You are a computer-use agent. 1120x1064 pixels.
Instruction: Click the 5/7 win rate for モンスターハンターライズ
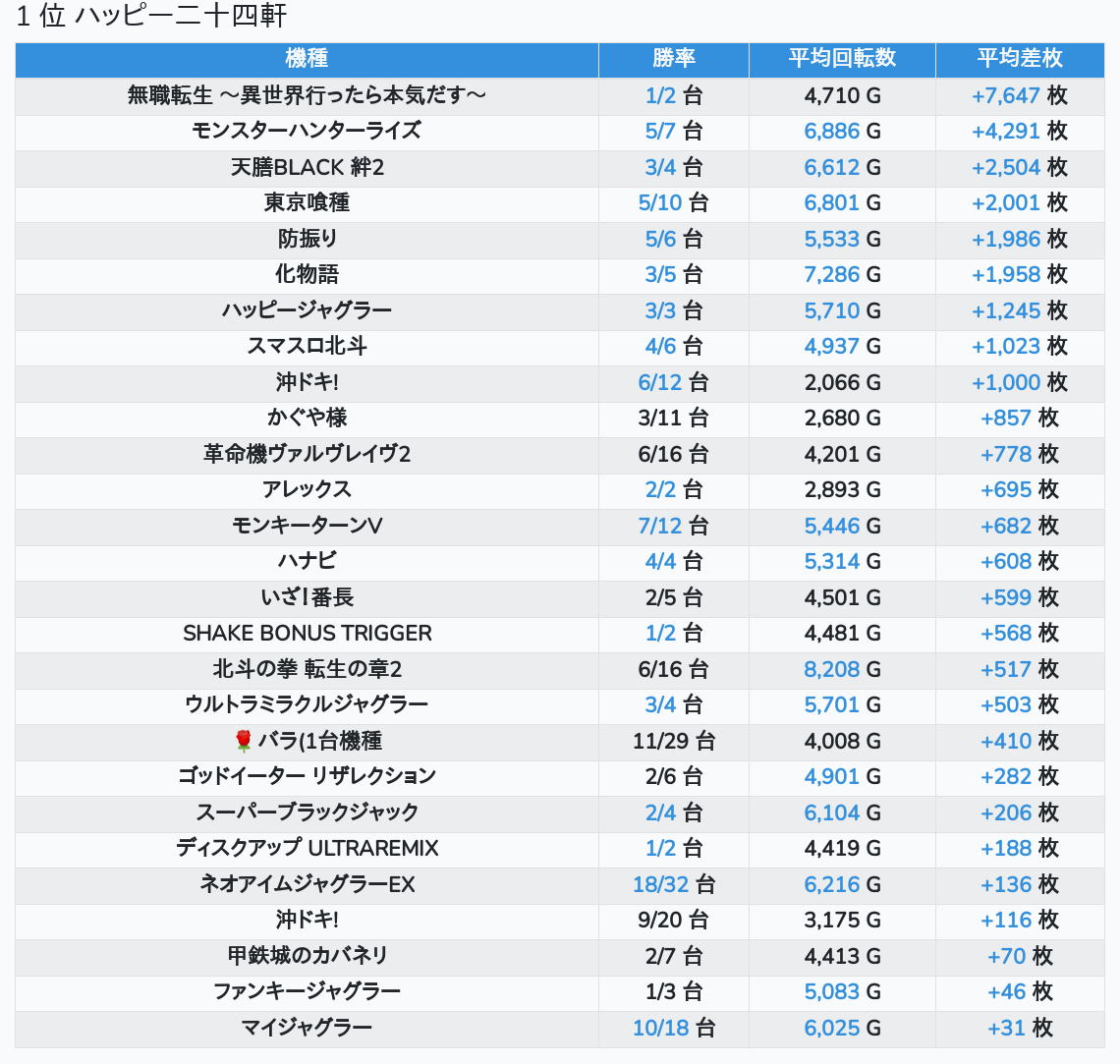660,132
